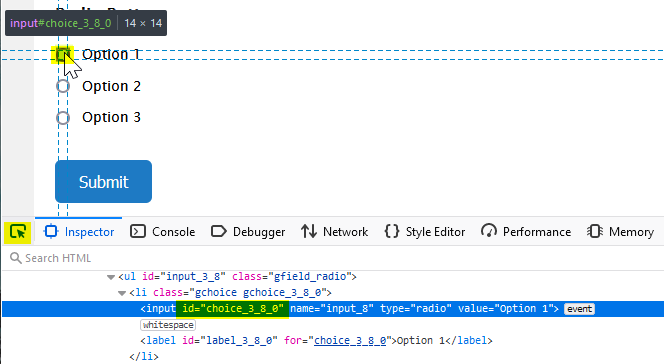Click the Performance gauge icon
Screen dimensions: 664x364
489,232
